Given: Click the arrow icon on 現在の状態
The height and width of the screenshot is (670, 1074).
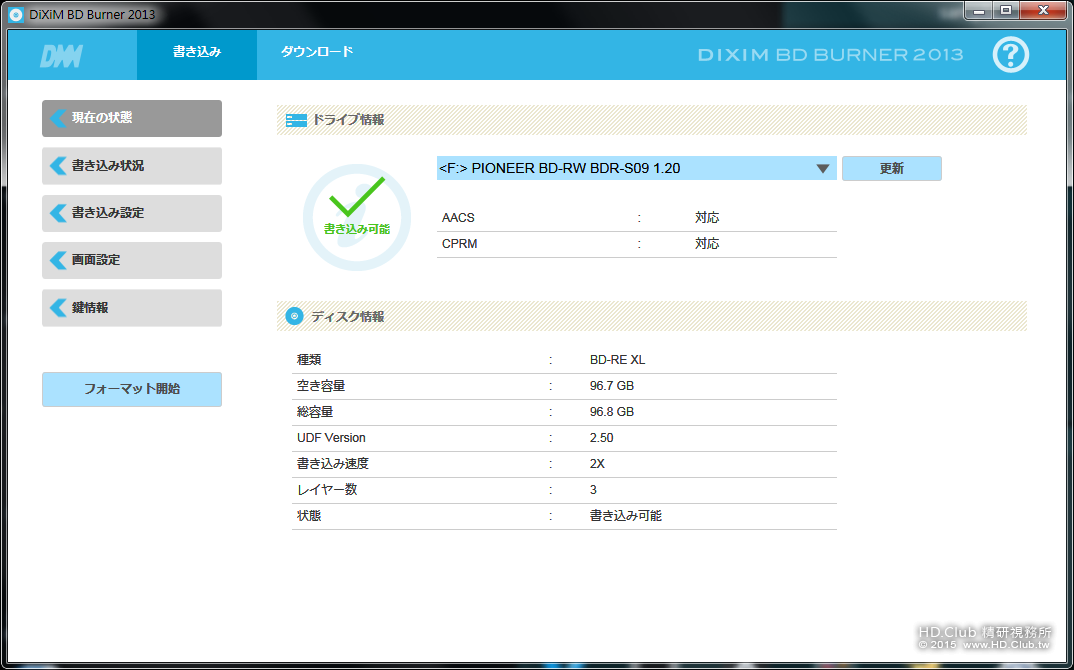Looking at the screenshot, I should coord(58,118).
